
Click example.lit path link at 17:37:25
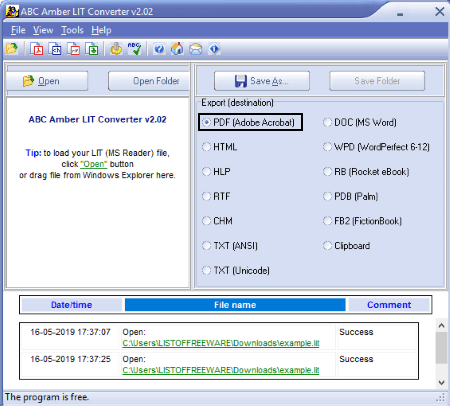click(x=221, y=370)
